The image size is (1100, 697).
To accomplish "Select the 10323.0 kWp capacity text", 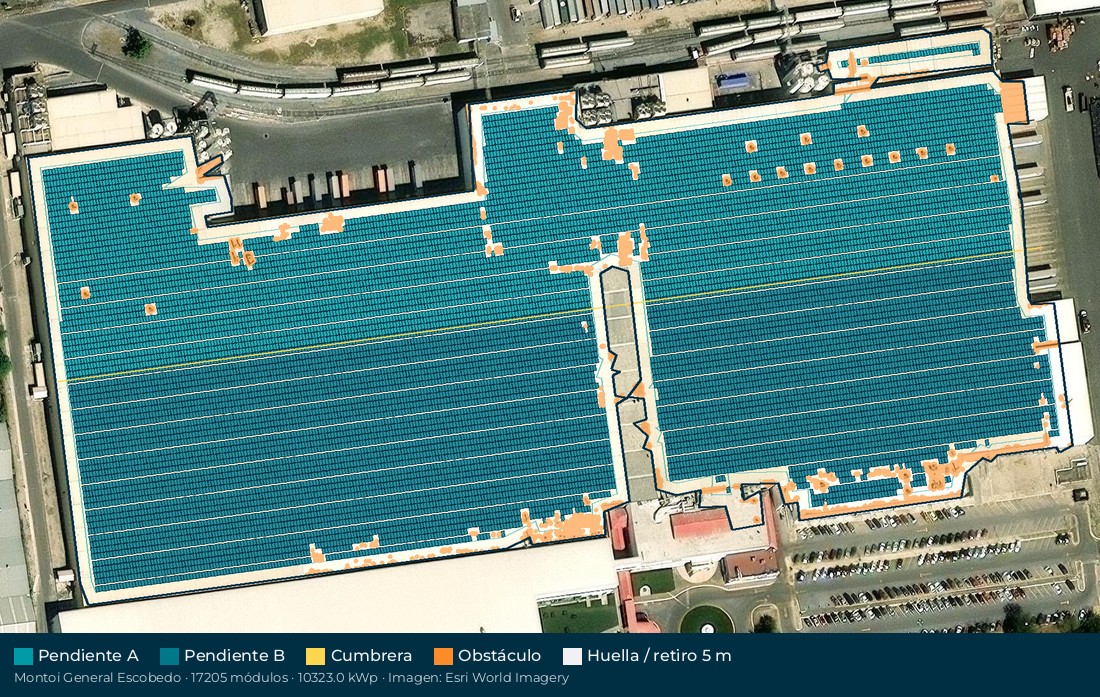I will pos(337,678).
